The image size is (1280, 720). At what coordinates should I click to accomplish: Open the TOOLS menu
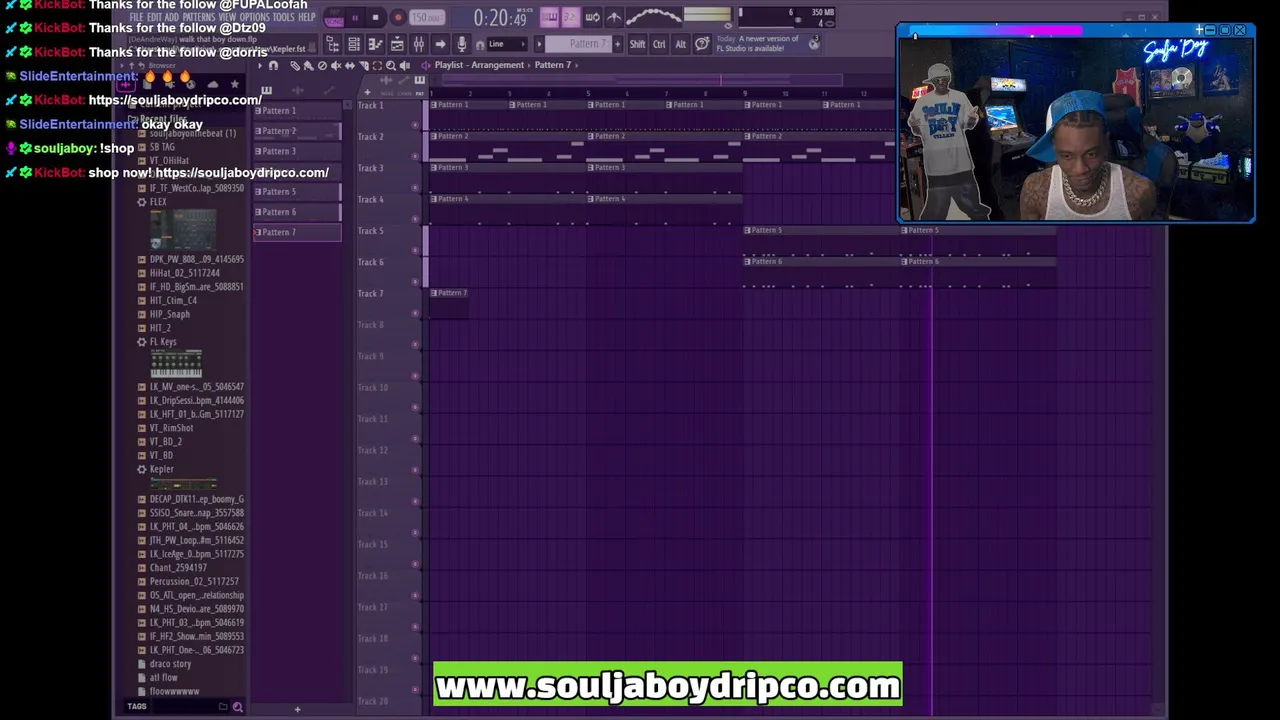click(284, 17)
